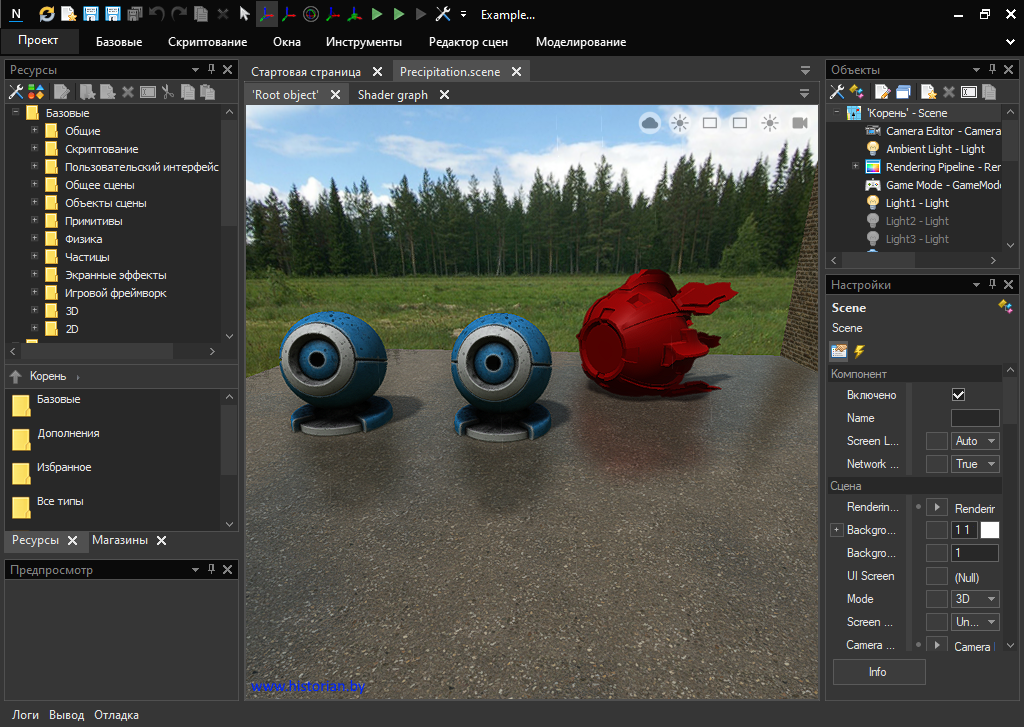This screenshot has width=1024, height=727.
Task: Open the Скриптование ribbon tab
Action: (x=207, y=42)
